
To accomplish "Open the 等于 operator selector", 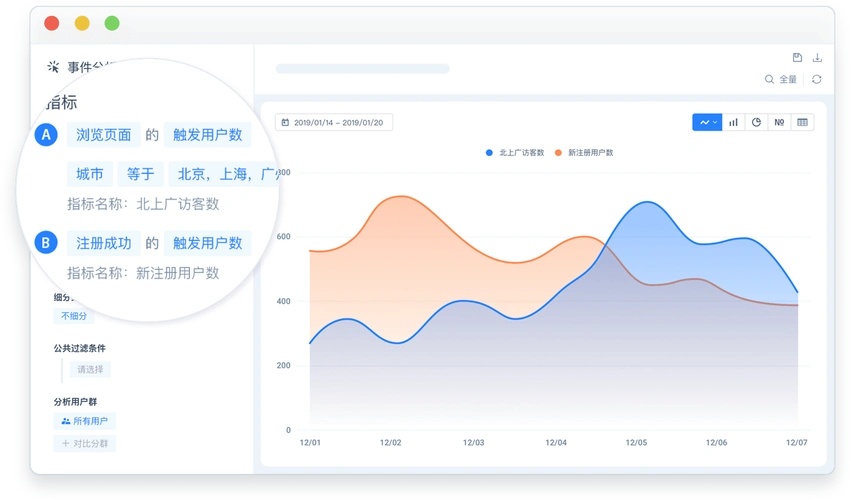I will [x=140, y=174].
